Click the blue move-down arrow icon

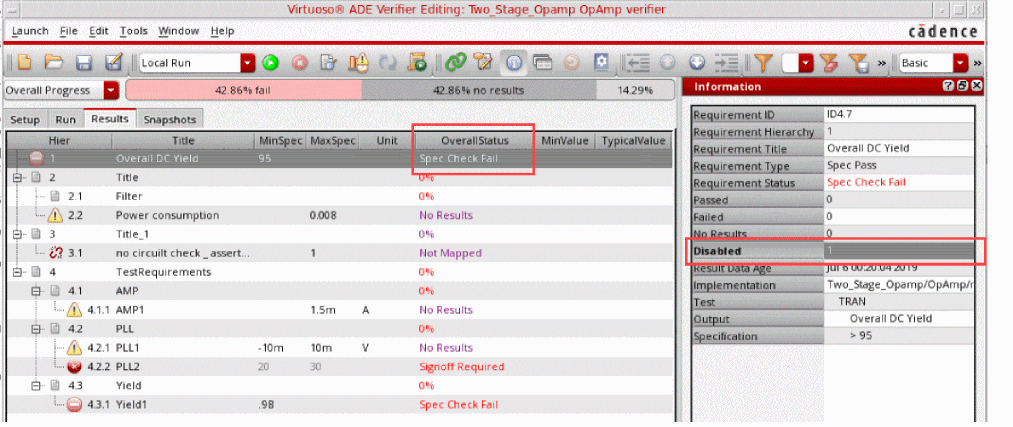(696, 63)
